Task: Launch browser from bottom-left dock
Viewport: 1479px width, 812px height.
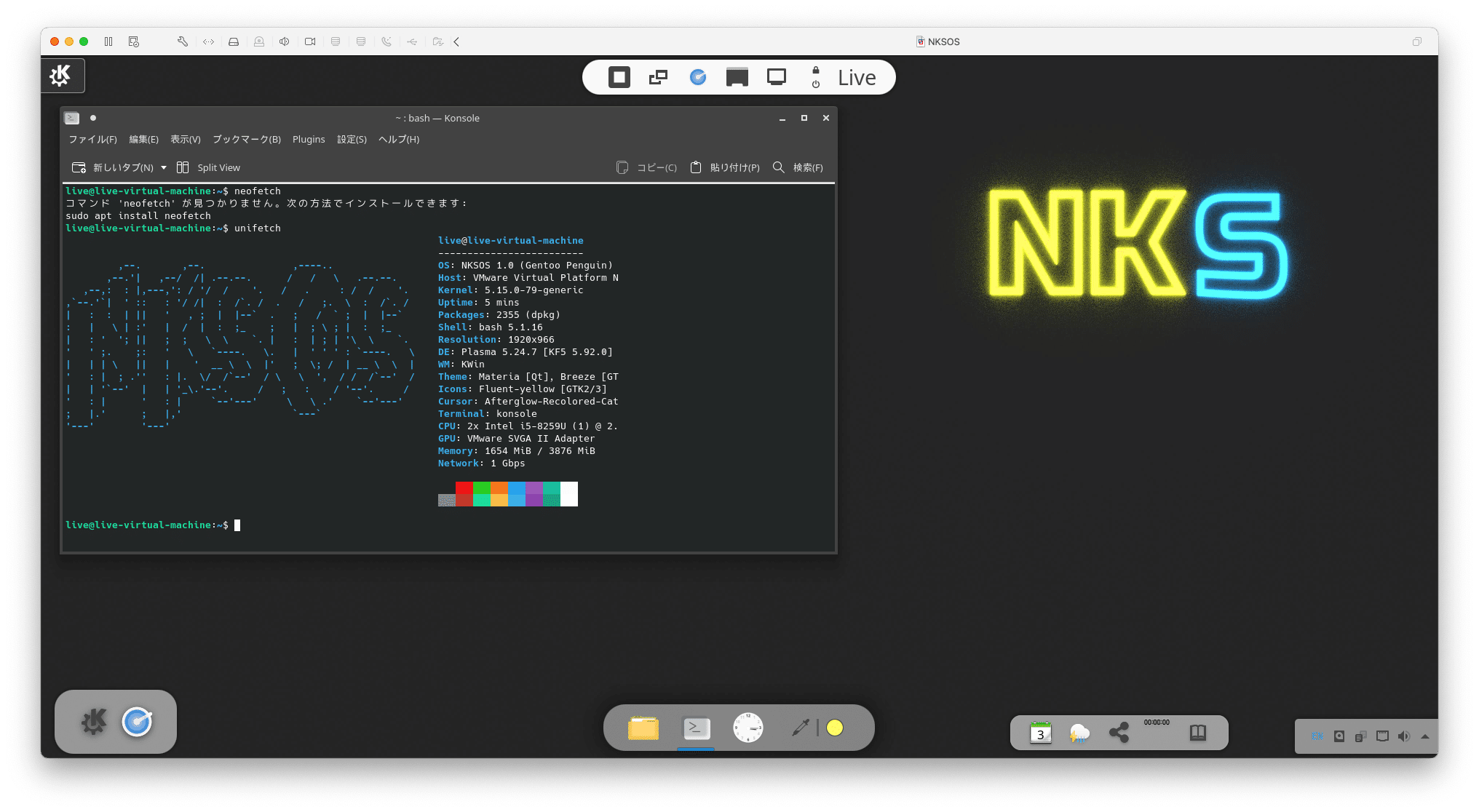Action: 137,722
